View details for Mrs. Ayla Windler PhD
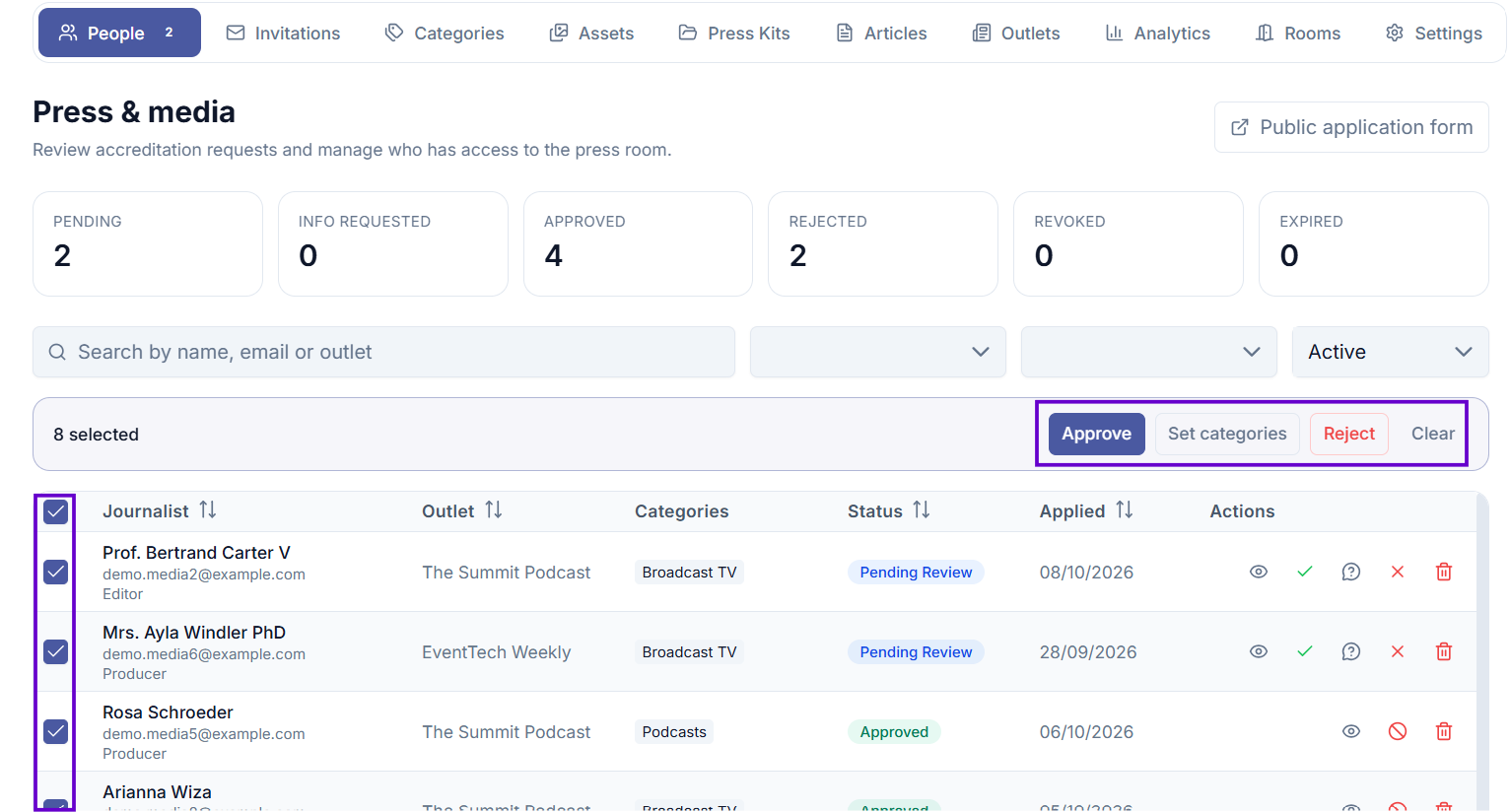 point(1259,651)
